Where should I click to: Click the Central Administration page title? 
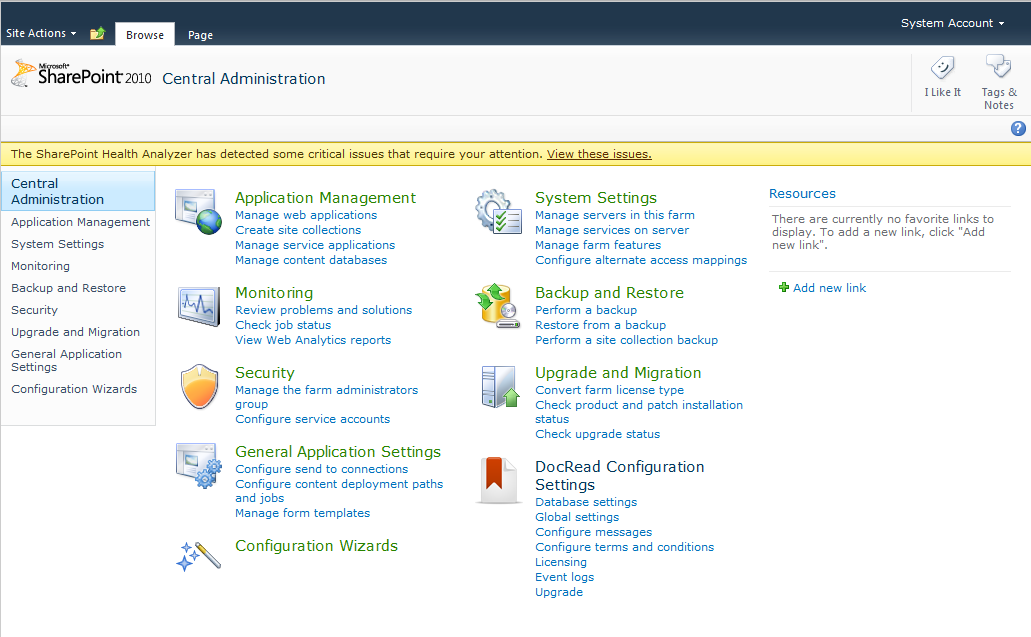point(244,79)
